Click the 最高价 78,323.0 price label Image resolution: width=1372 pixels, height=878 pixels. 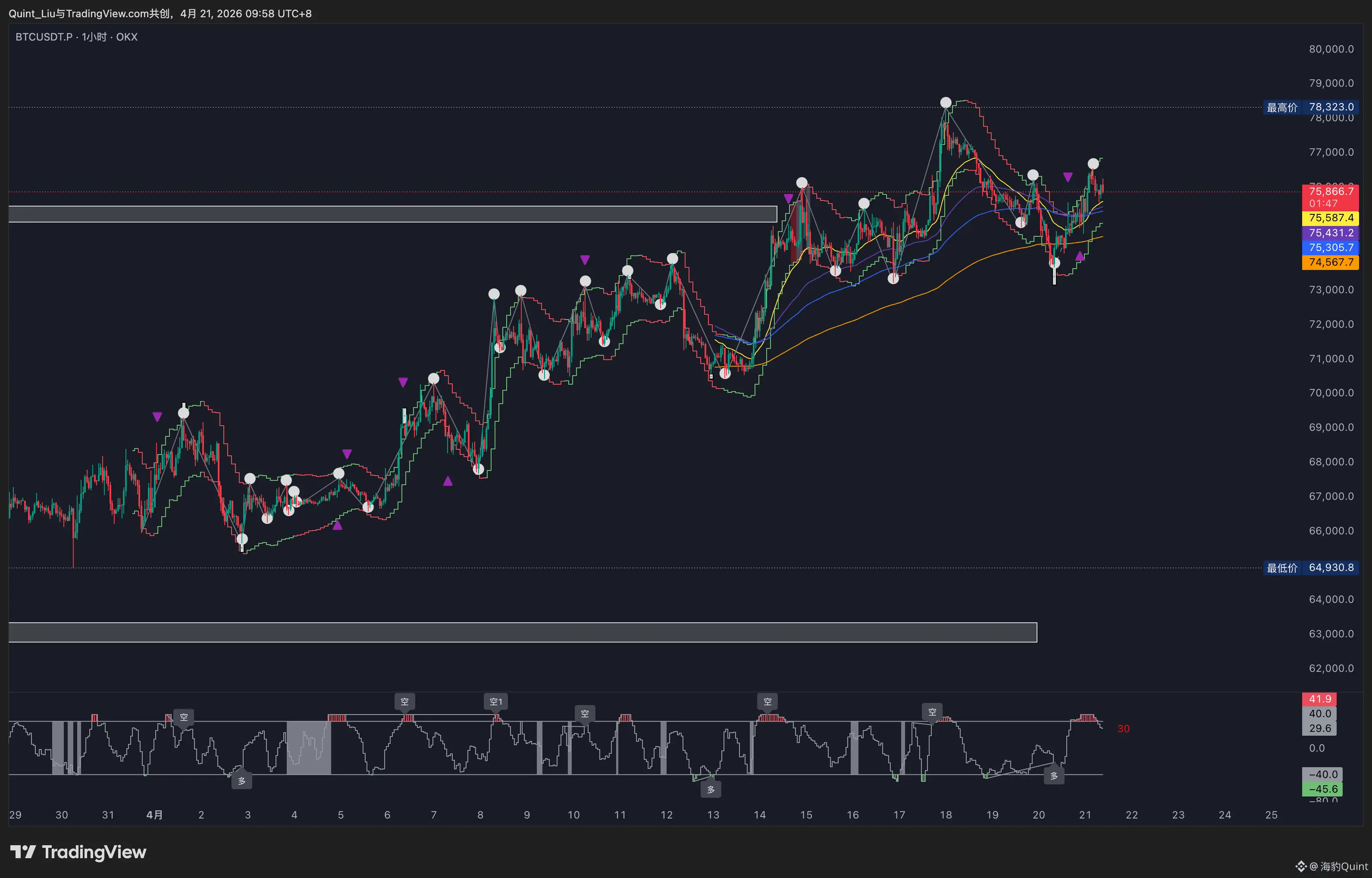pos(1310,107)
